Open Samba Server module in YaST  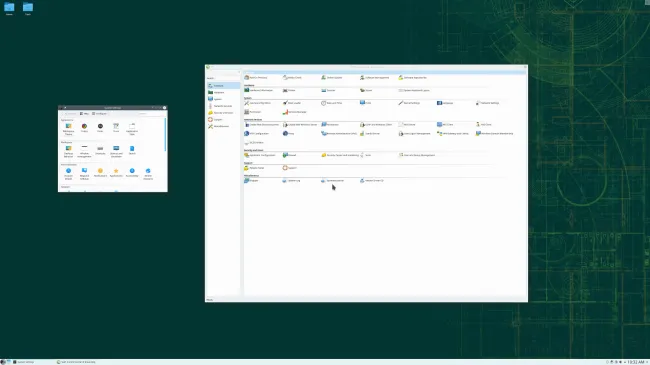pos(370,134)
